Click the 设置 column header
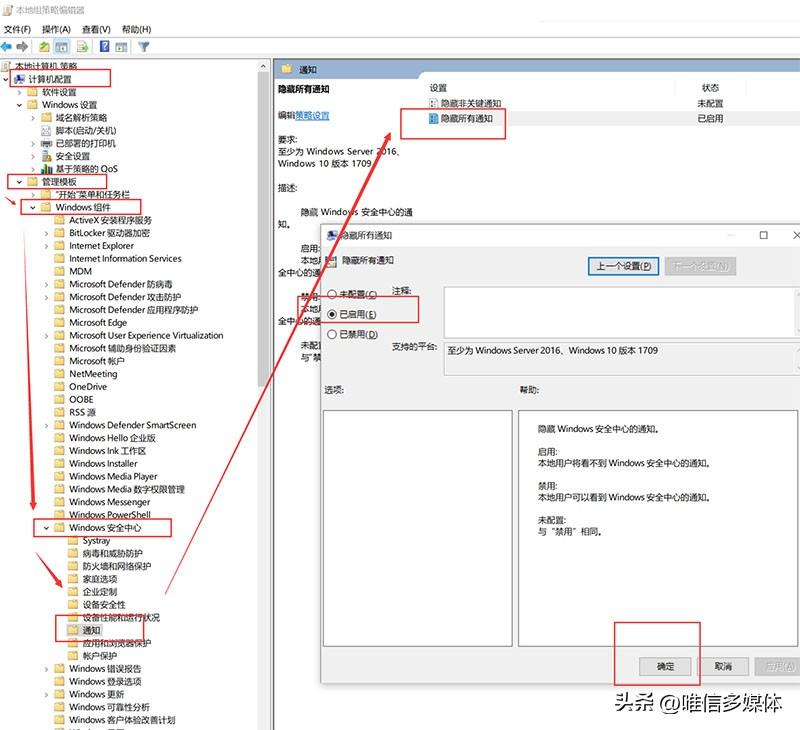 pyautogui.click(x=438, y=88)
